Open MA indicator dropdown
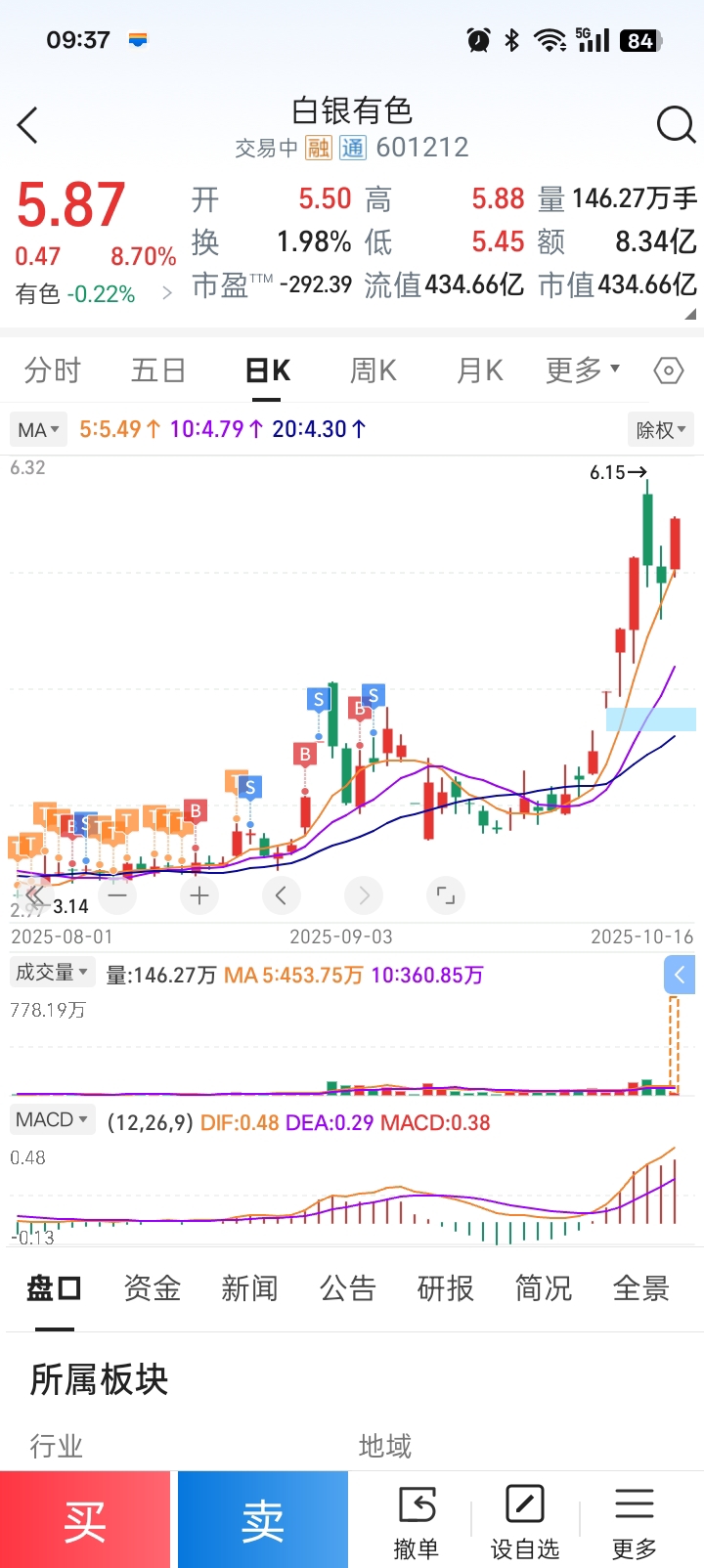This screenshot has height=1568, width=704. tap(38, 429)
